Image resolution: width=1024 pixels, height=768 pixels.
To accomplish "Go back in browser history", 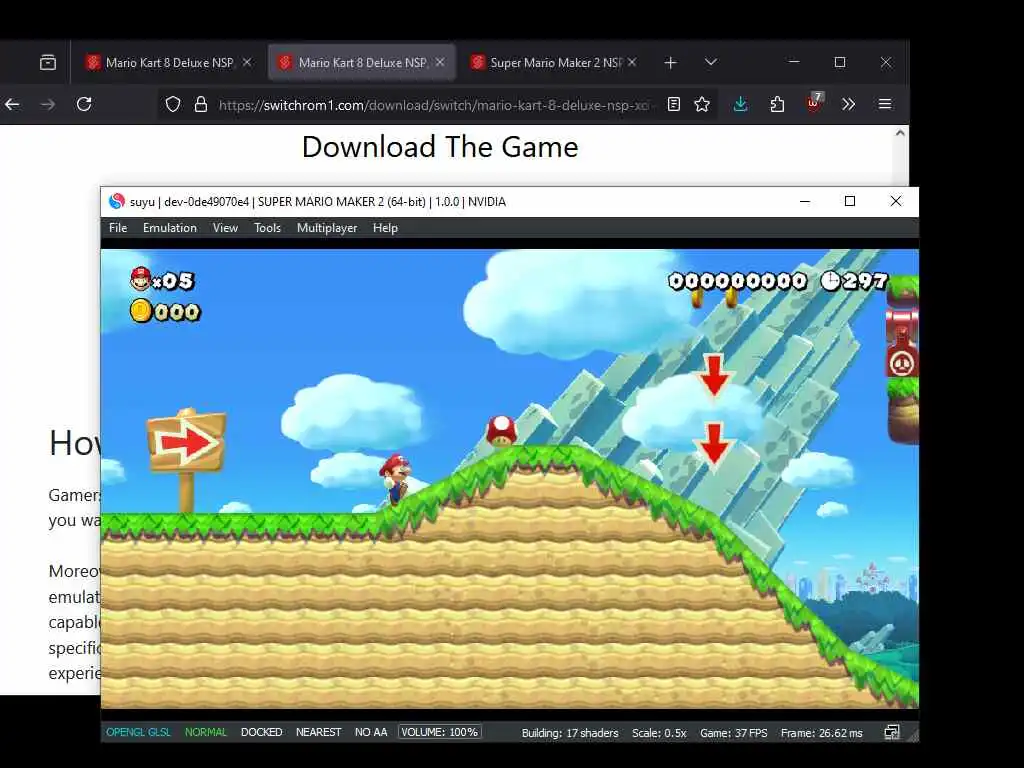I will tap(12, 104).
